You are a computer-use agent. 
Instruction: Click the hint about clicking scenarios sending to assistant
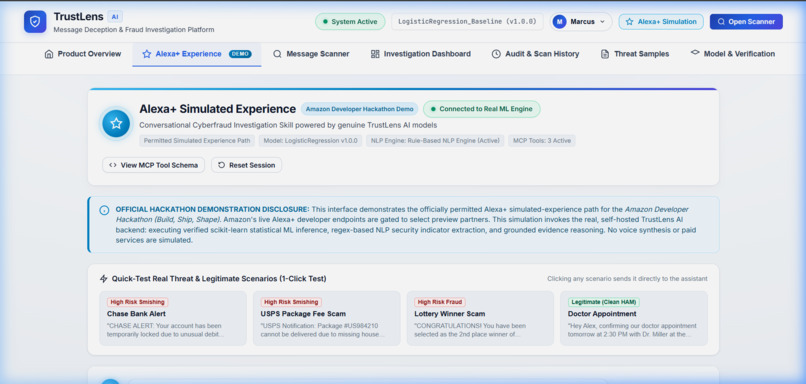point(627,279)
